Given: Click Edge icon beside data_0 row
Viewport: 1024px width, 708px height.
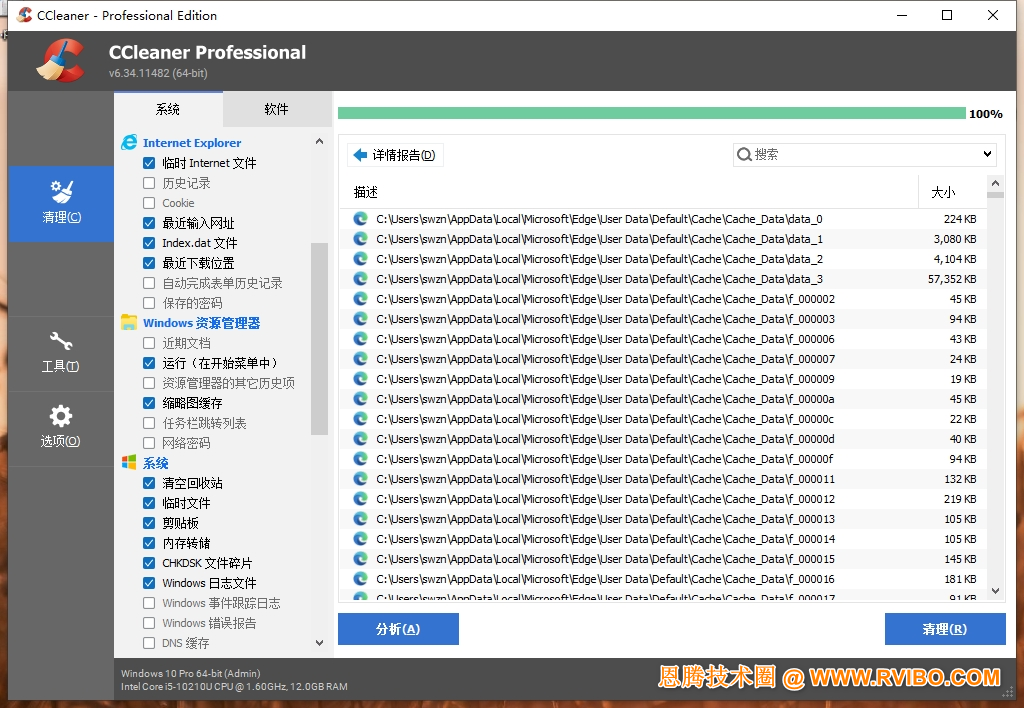Looking at the screenshot, I should (360, 219).
